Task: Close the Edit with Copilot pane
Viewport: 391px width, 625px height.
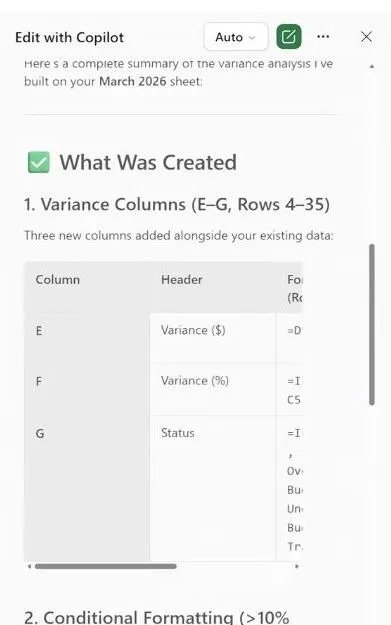Action: click(366, 37)
